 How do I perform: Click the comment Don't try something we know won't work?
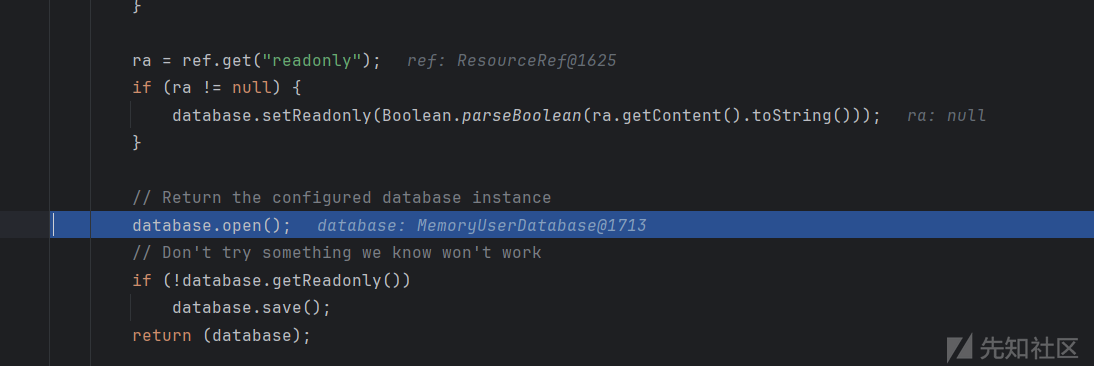337,252
